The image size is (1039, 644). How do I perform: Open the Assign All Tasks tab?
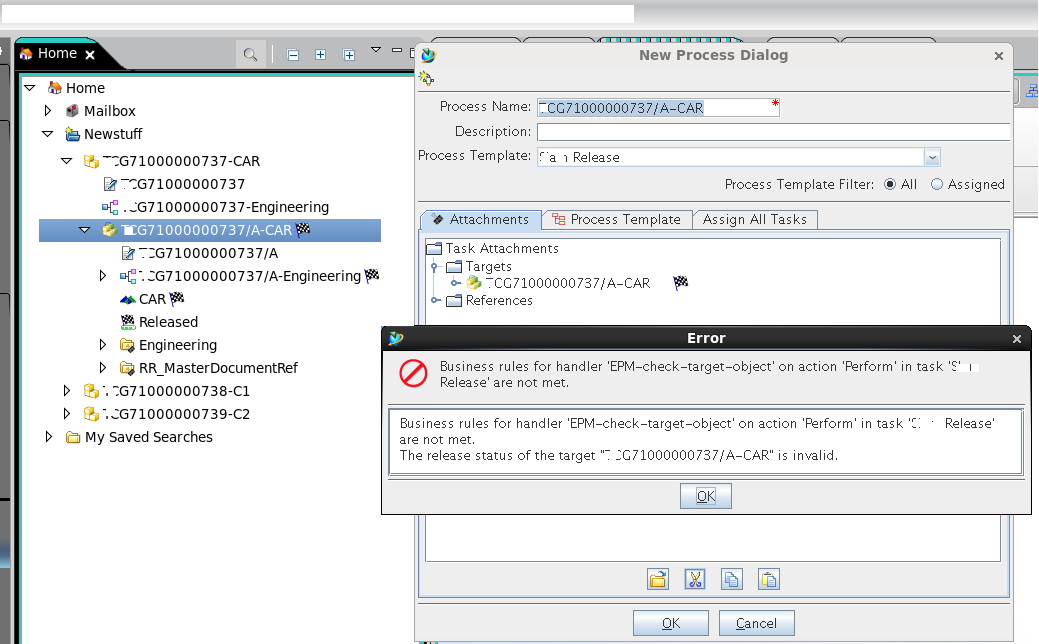(755, 219)
